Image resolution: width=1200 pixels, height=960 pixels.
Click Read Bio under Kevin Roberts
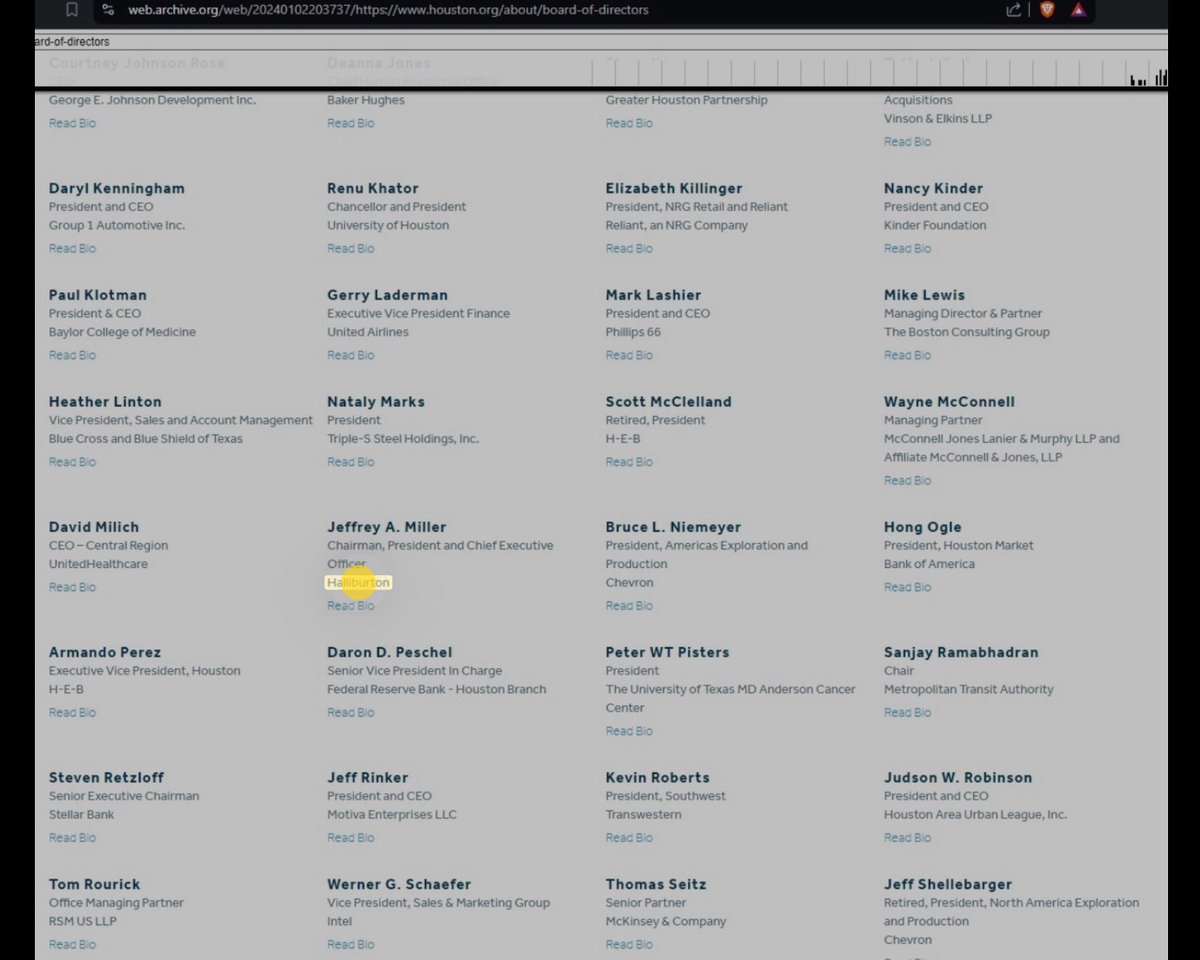(x=629, y=838)
